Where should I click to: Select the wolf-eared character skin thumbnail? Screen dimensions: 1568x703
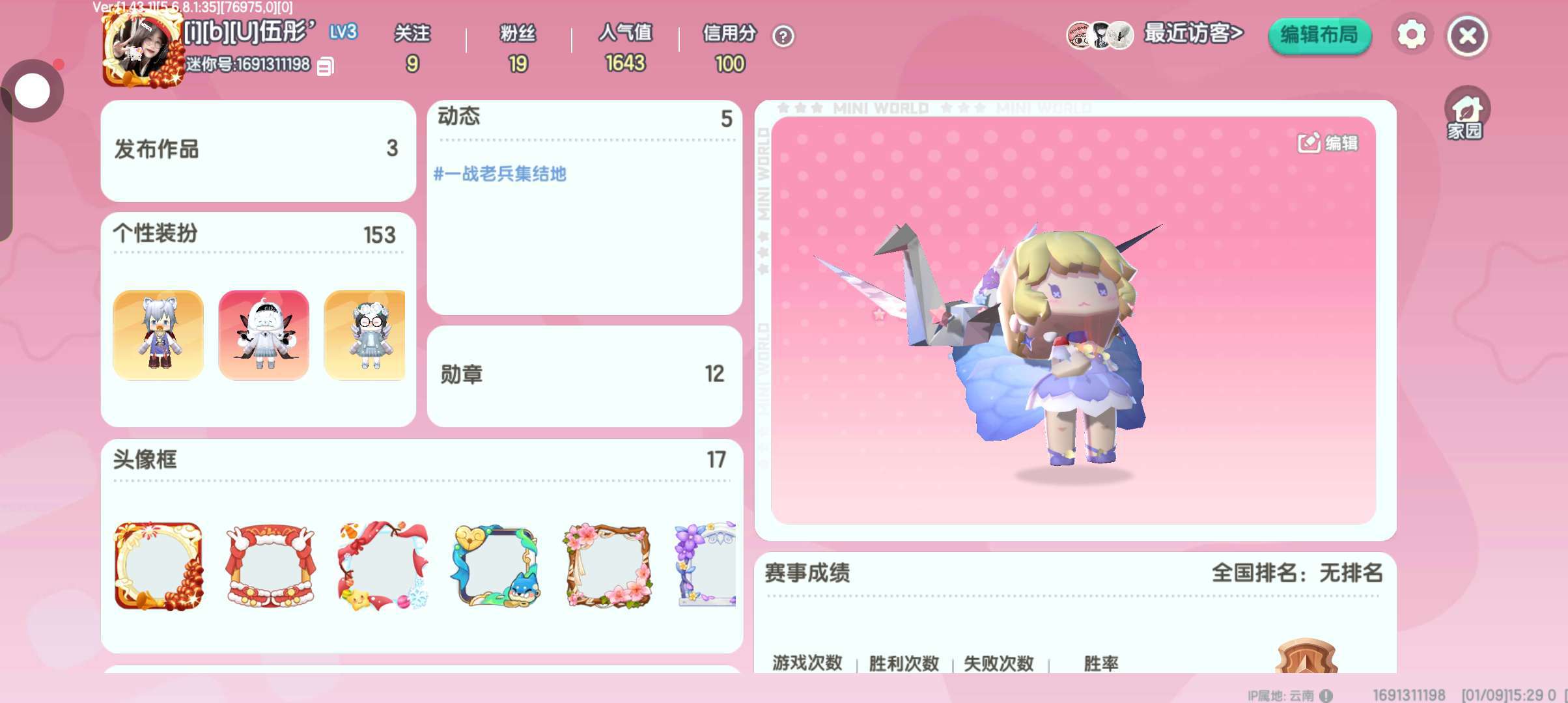158,335
